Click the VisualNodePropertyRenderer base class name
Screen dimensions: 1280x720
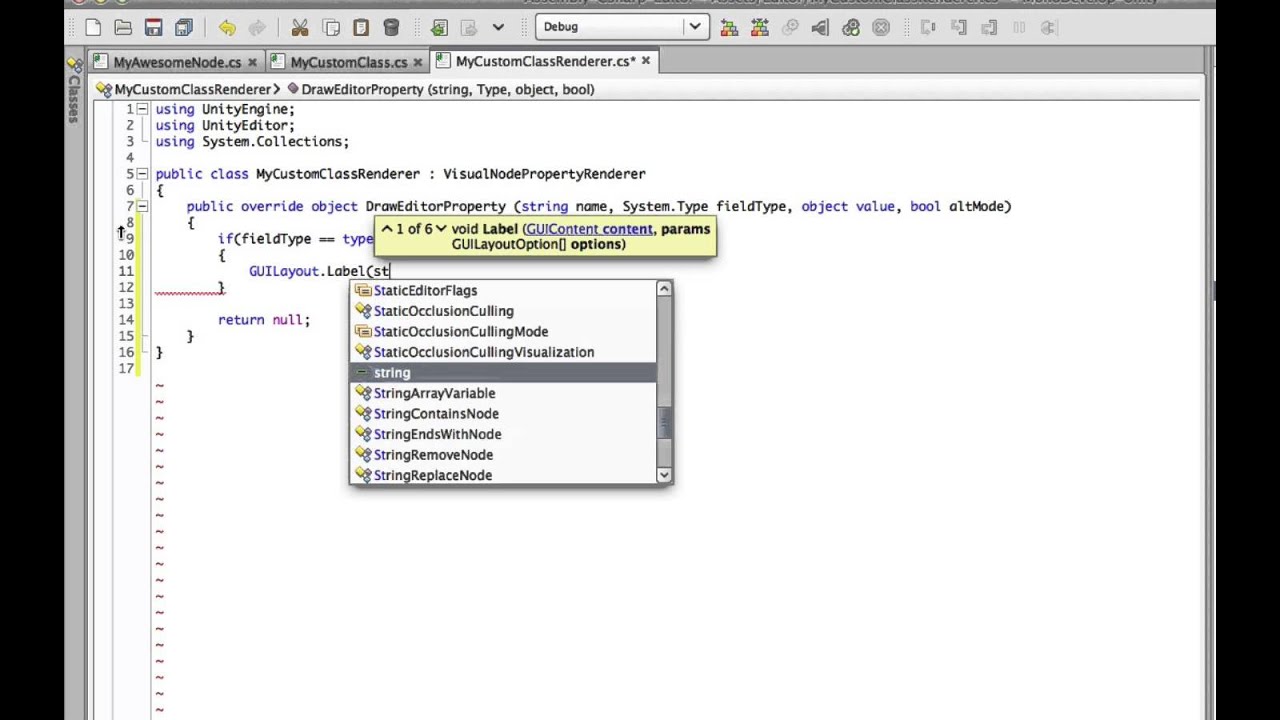tap(544, 174)
